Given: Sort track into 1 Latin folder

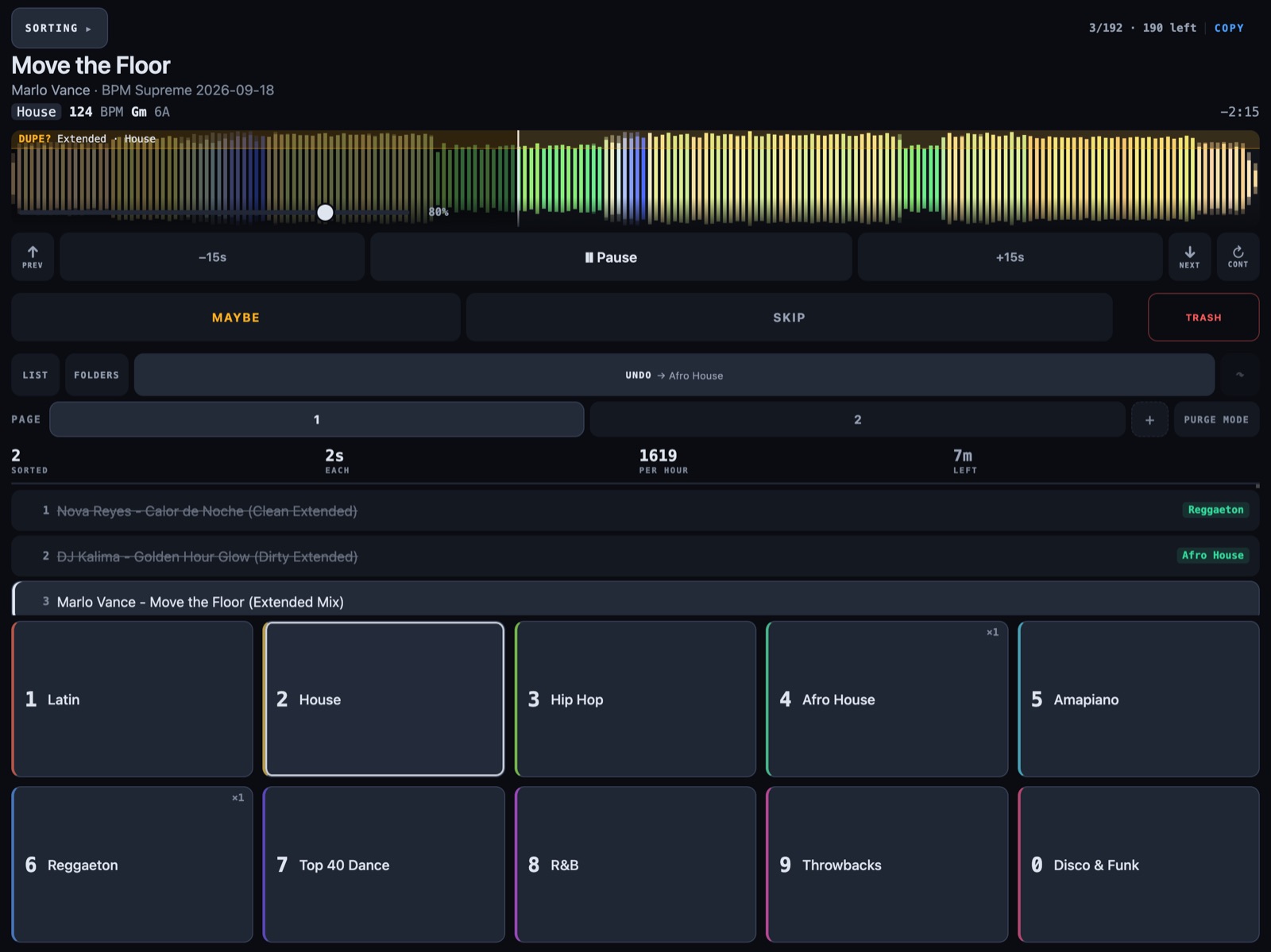Looking at the screenshot, I should [x=132, y=699].
